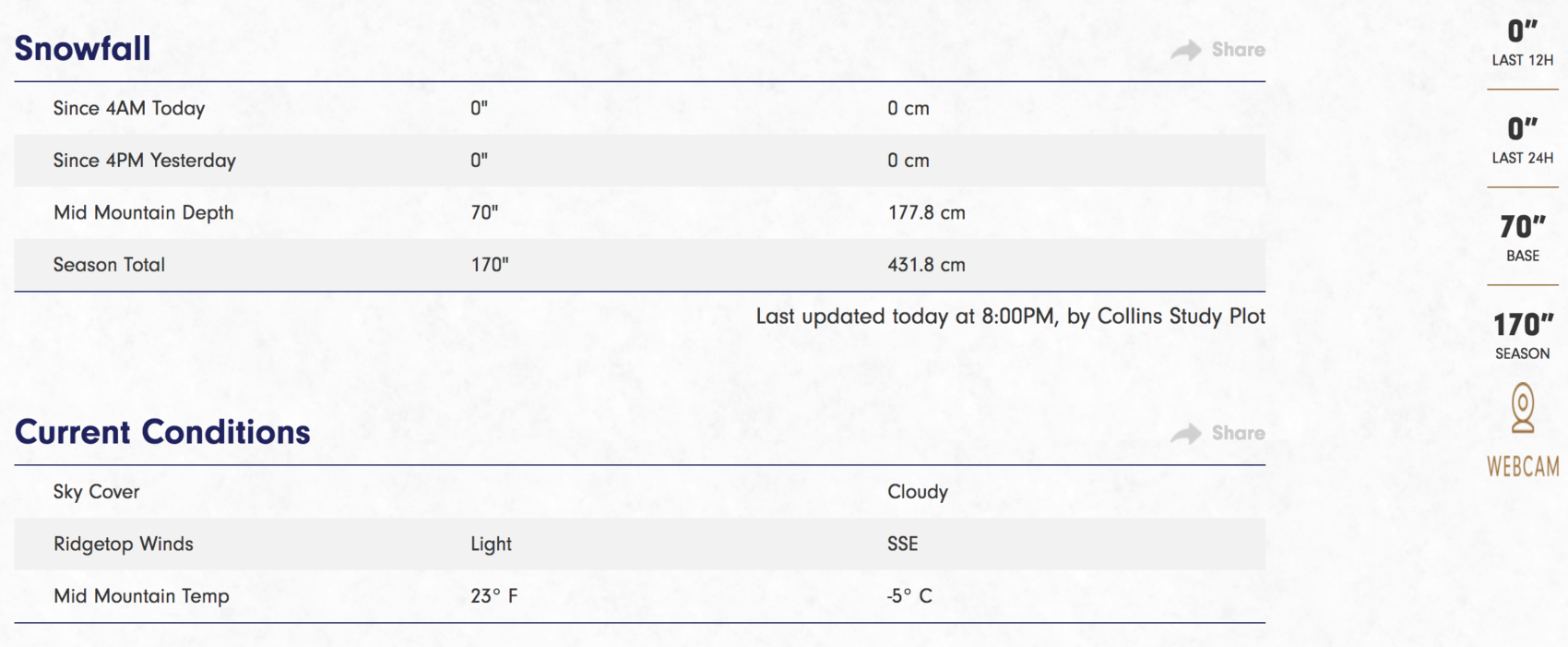1568x647 pixels.
Task: Select the Sky Cover row
Action: pos(639,492)
